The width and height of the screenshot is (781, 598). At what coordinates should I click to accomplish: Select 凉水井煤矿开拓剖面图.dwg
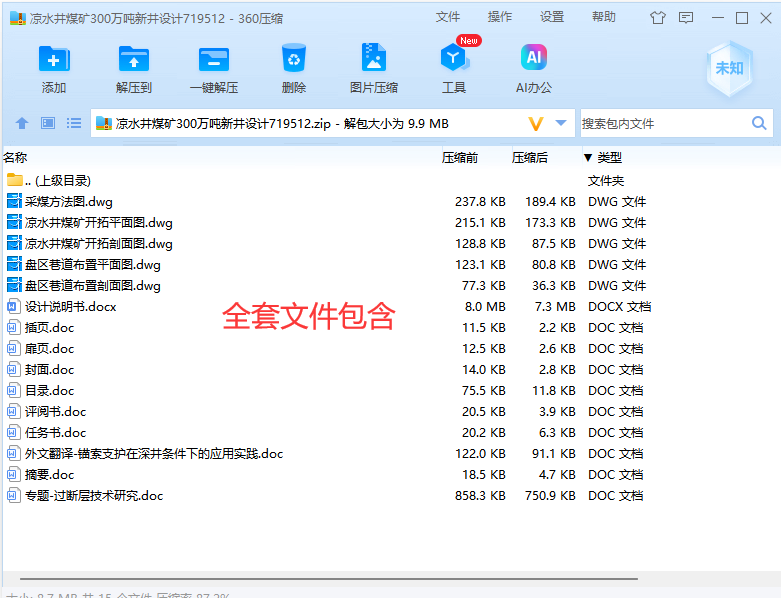99,243
